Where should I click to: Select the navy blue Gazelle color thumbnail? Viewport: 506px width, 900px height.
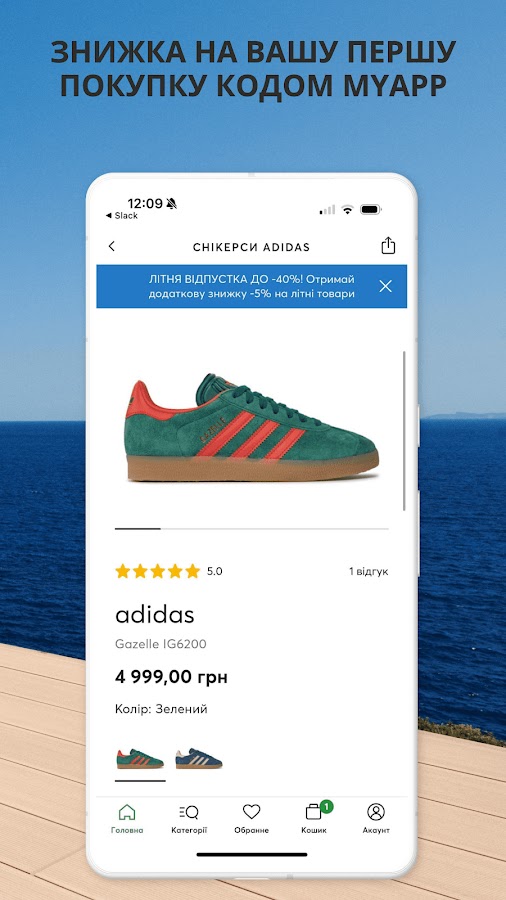tap(198, 758)
